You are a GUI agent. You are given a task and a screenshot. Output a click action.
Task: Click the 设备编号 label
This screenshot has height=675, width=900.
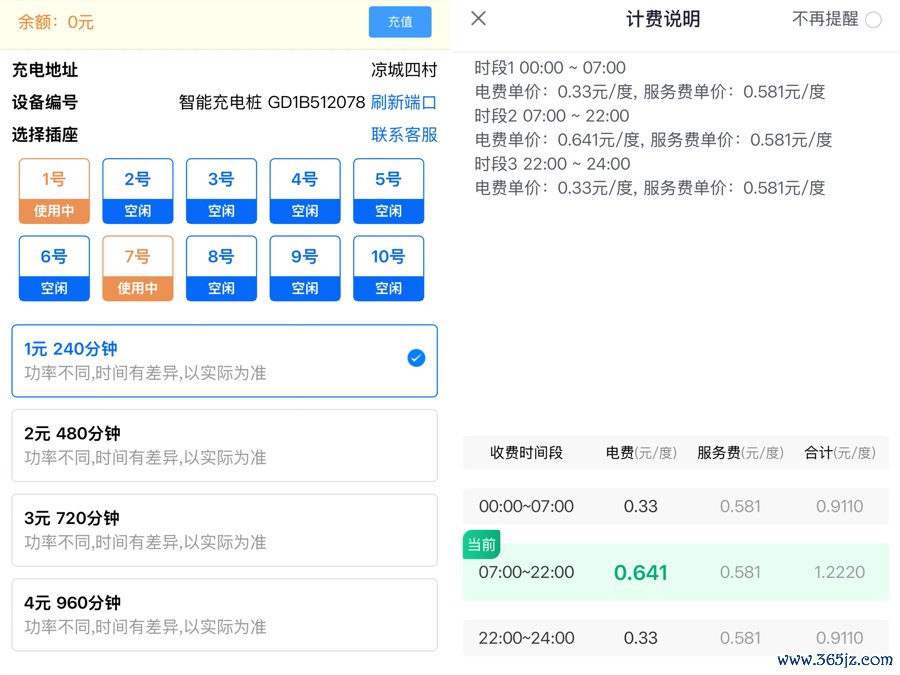click(45, 102)
